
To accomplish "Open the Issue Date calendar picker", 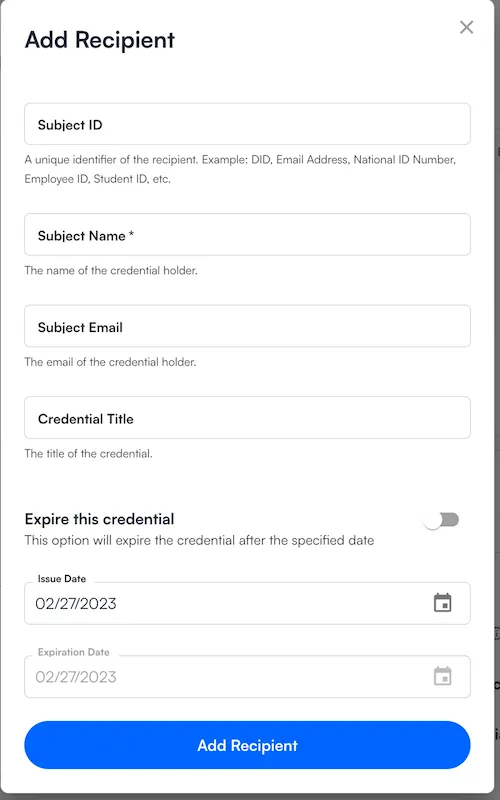I will [442, 603].
